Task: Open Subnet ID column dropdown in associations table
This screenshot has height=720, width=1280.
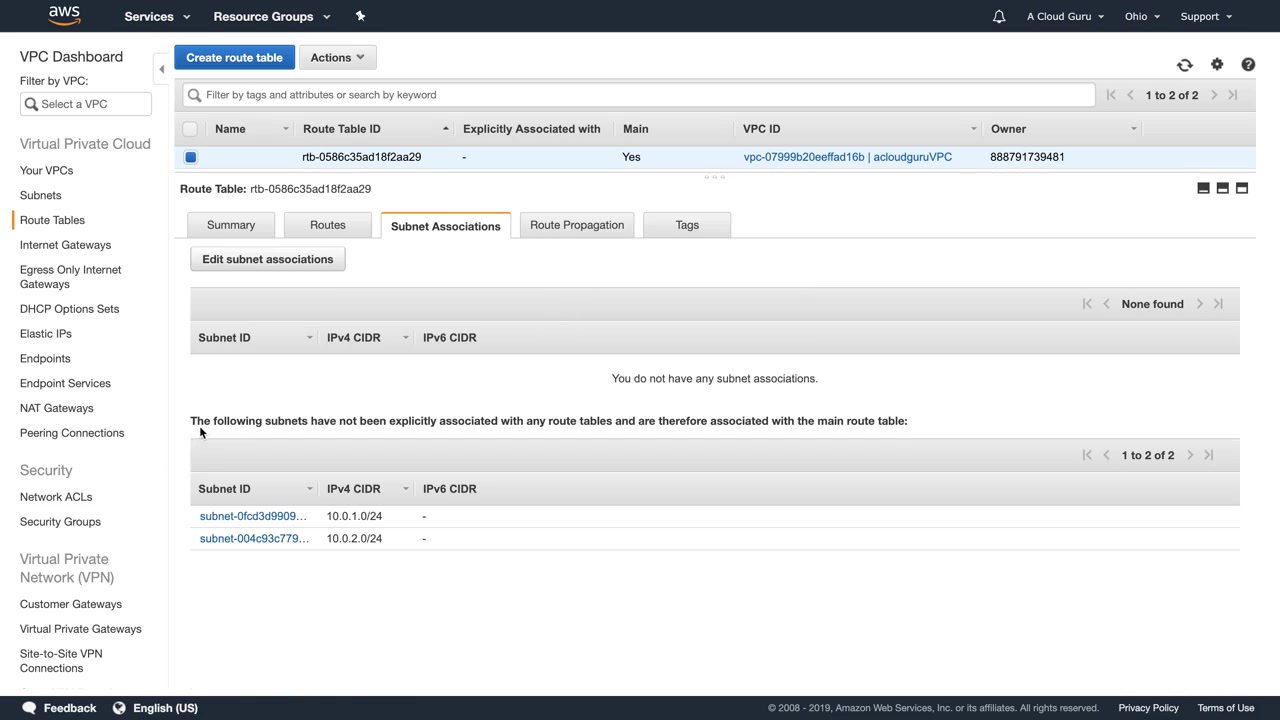Action: (309, 338)
